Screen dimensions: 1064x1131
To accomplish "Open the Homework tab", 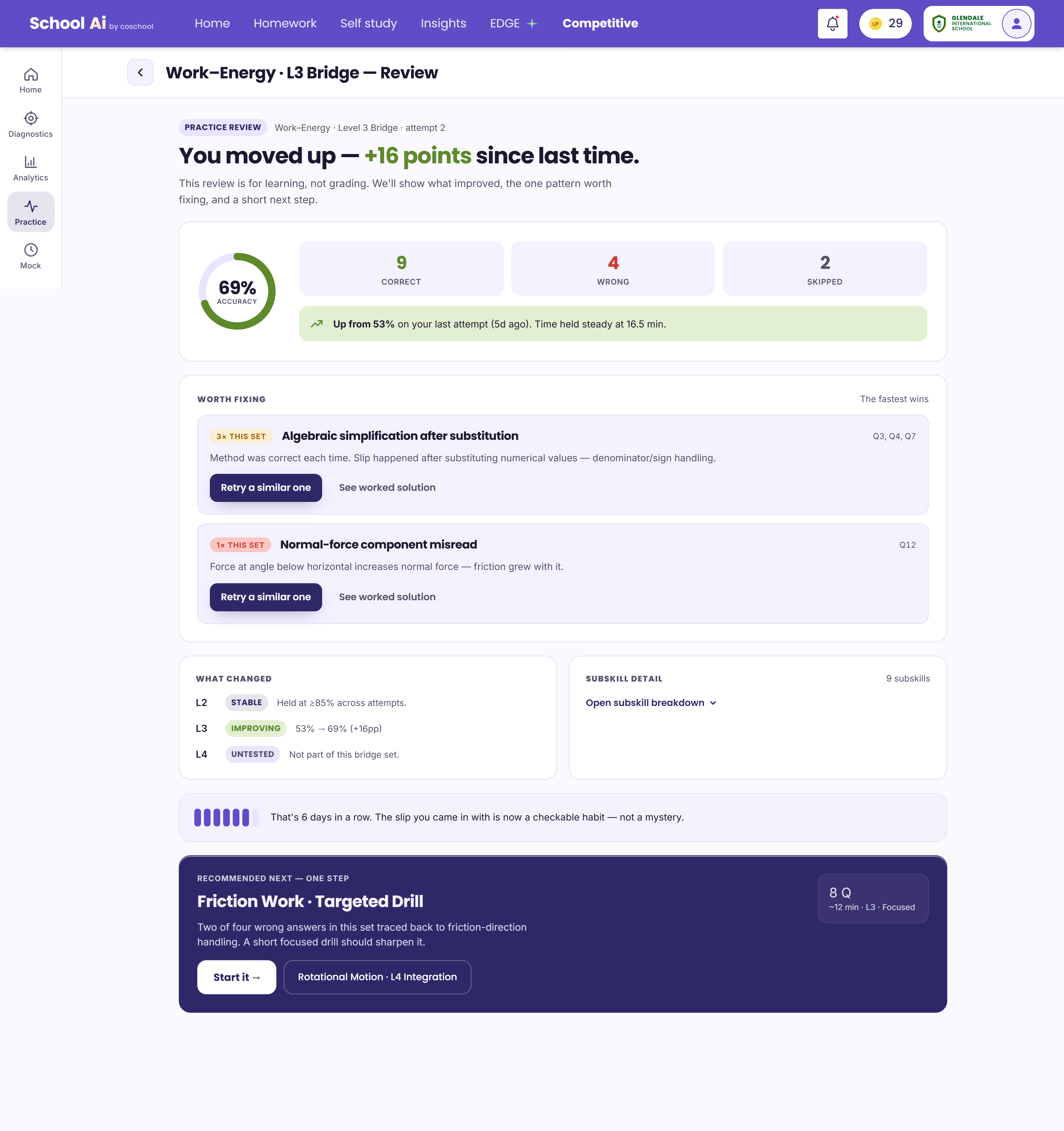I will tap(285, 23).
